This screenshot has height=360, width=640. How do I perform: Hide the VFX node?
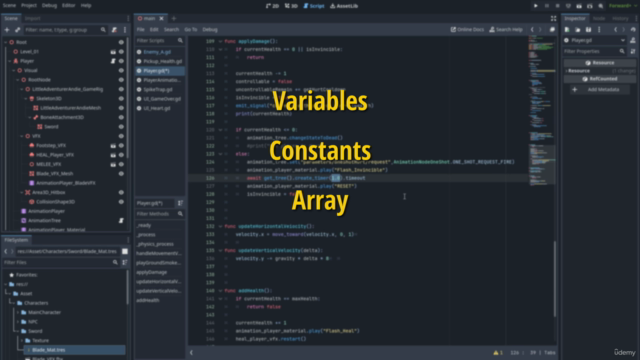click(x=121, y=136)
